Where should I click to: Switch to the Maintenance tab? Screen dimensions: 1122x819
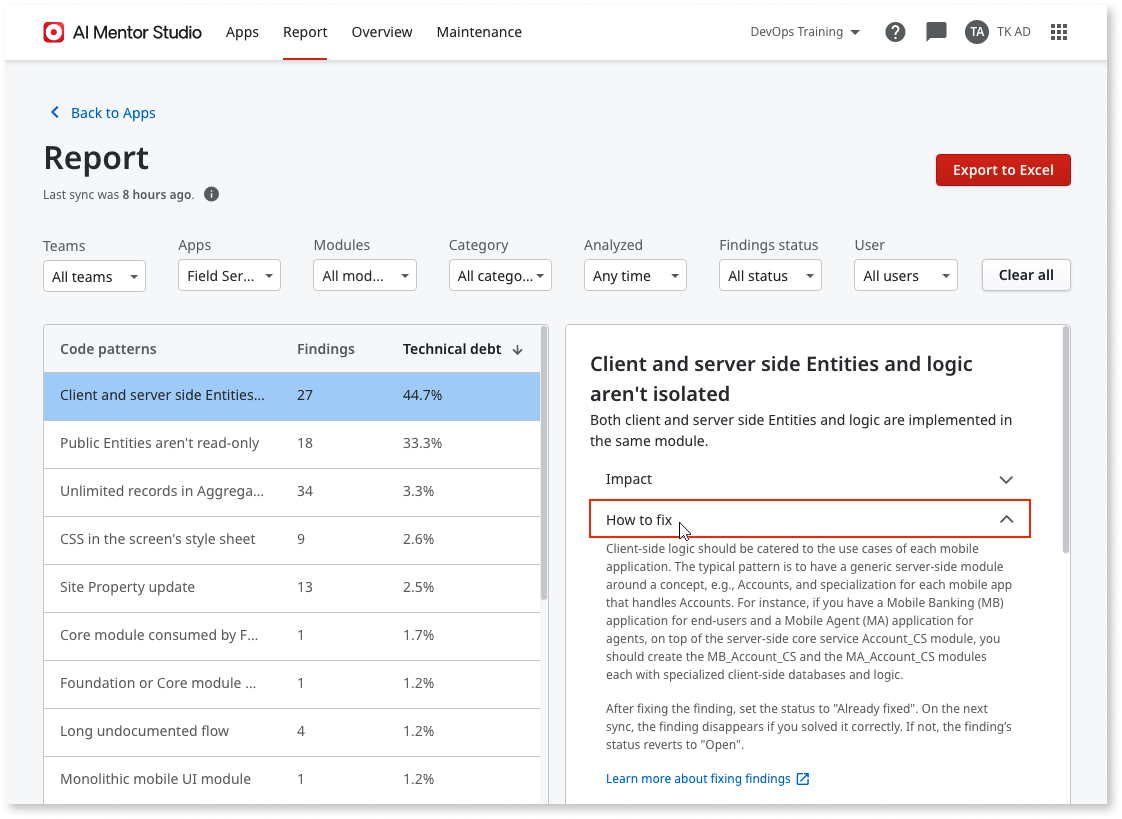tap(479, 32)
